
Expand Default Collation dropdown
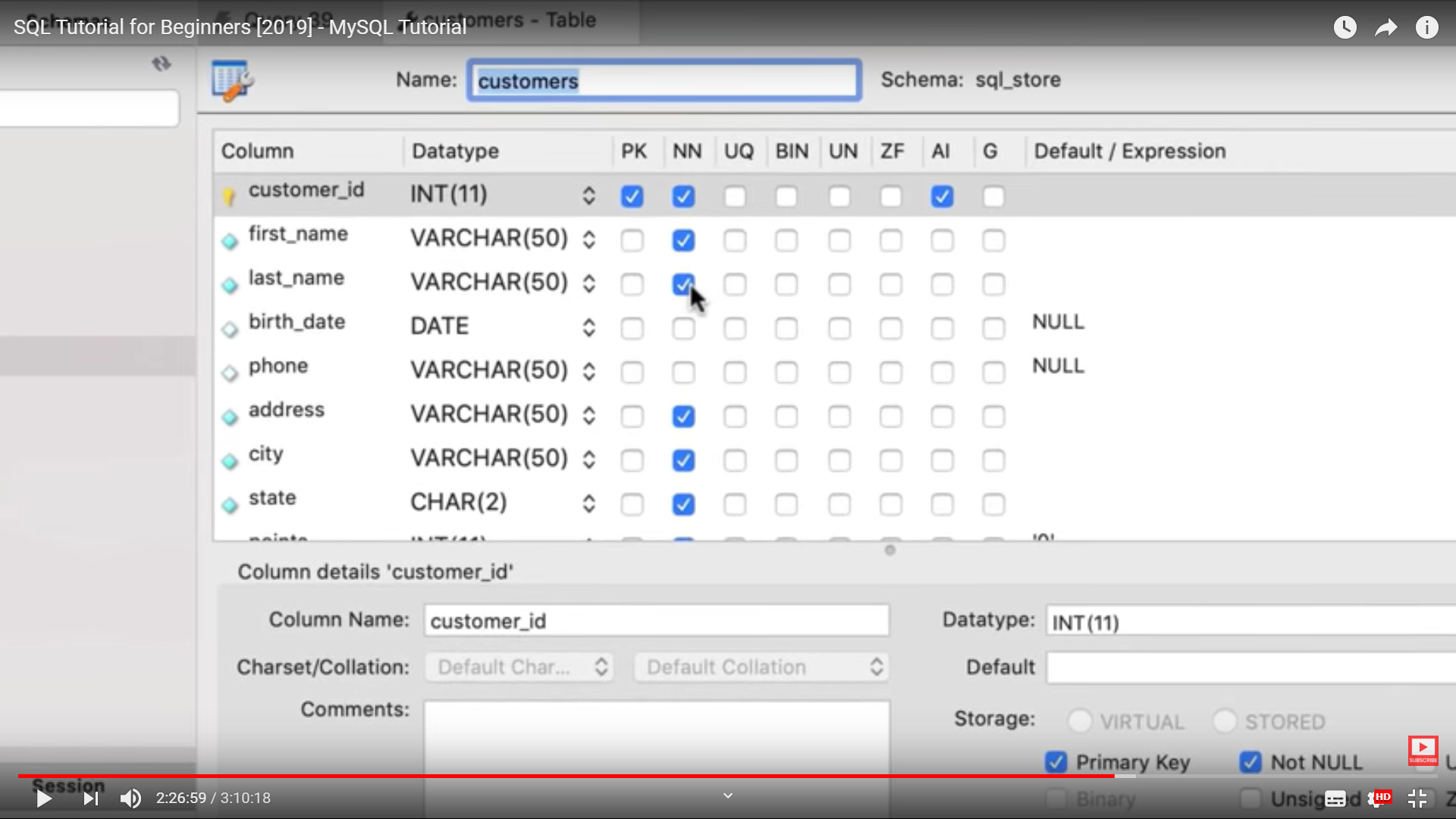point(761,667)
